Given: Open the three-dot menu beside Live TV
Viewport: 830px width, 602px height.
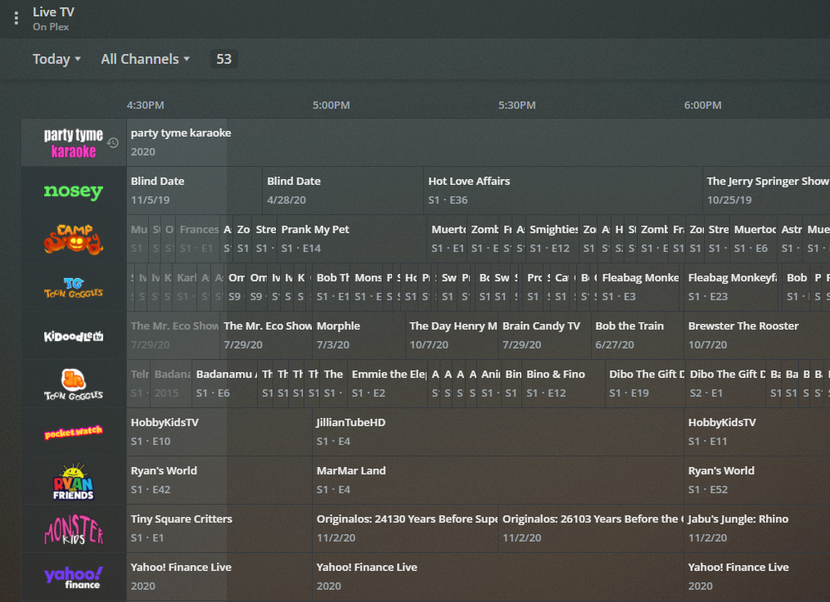Looking at the screenshot, I should [16, 18].
